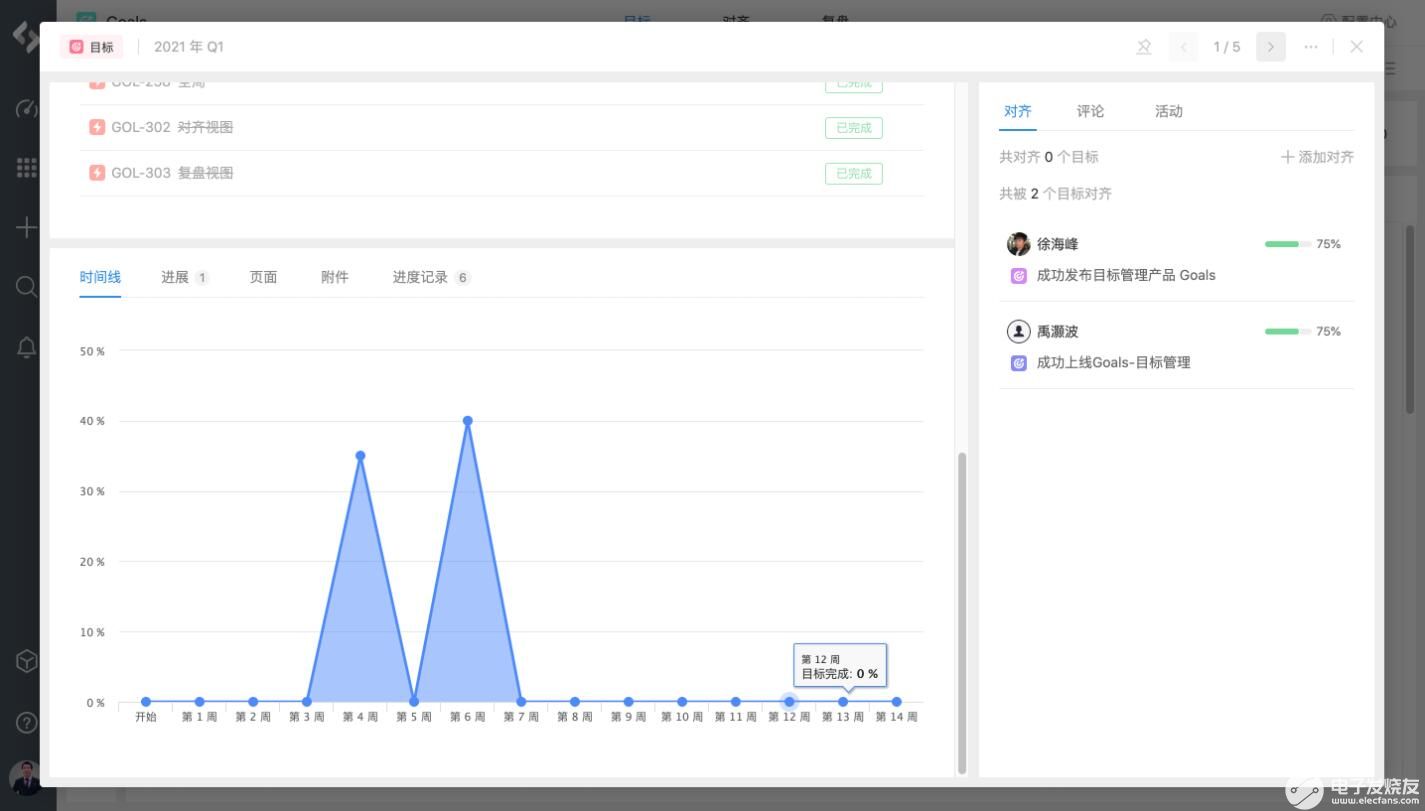Switch to the 页面 tab
This screenshot has width=1425, height=811.
click(x=263, y=277)
